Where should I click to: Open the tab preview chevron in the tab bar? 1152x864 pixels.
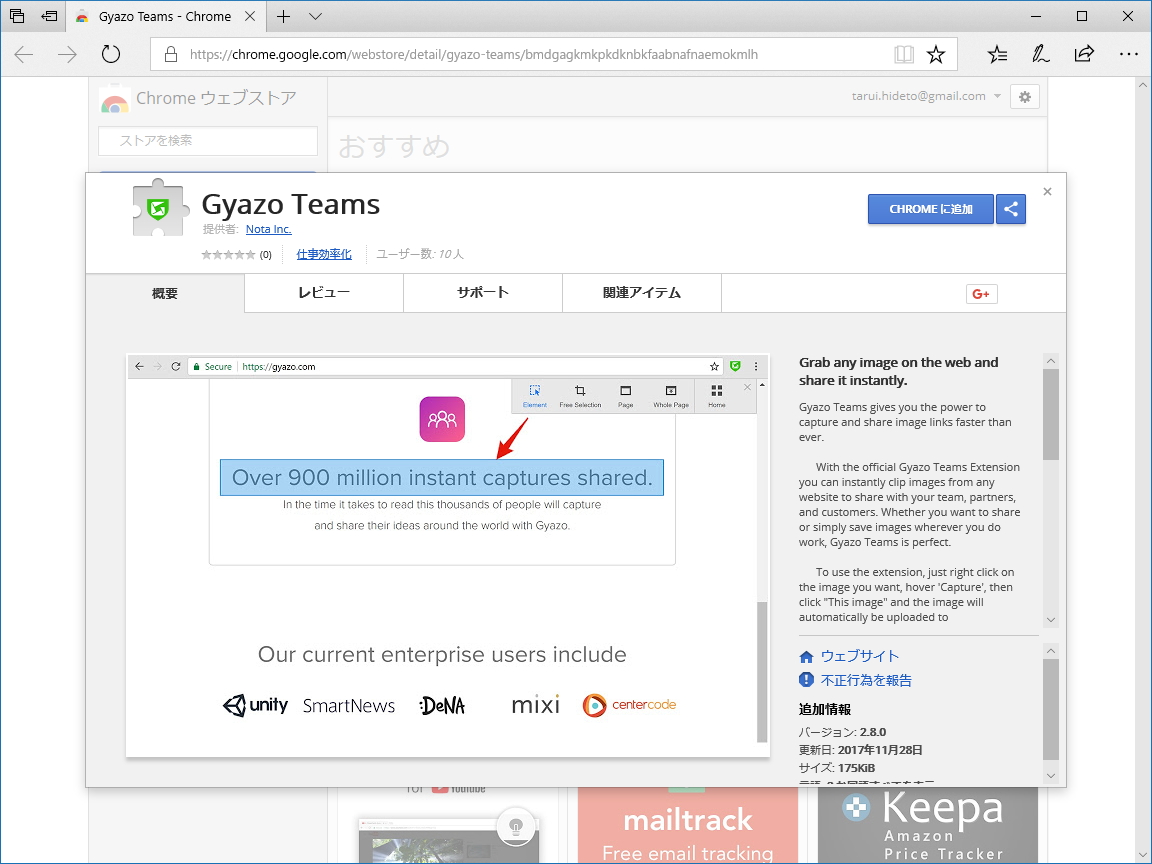pyautogui.click(x=314, y=16)
